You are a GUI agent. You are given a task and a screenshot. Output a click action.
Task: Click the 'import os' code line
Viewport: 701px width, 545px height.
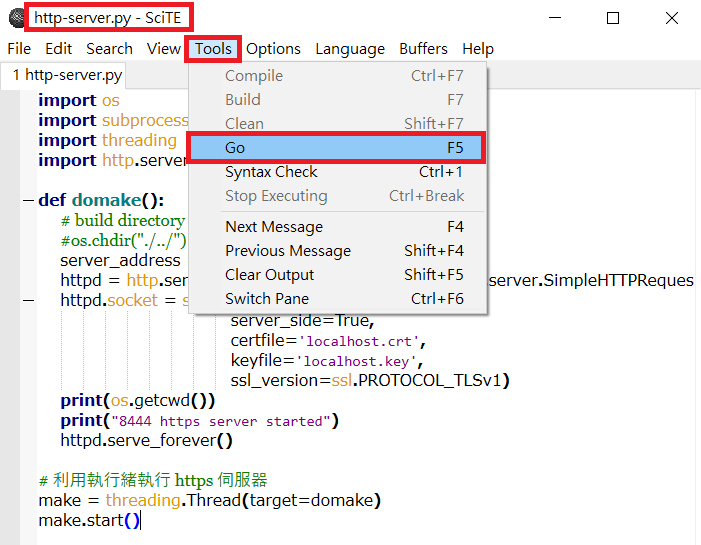(79, 100)
